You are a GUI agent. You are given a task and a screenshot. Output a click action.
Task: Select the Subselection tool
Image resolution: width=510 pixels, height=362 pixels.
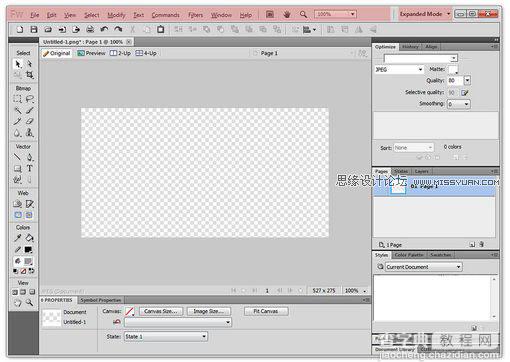tap(30, 64)
